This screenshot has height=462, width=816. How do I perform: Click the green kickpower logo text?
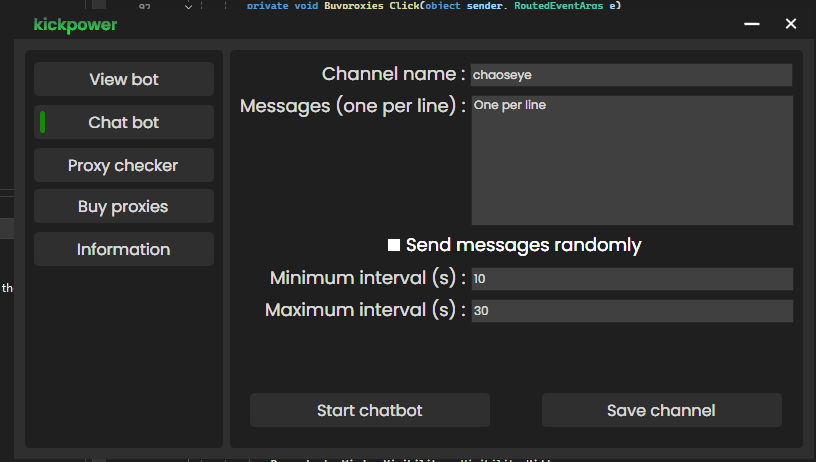point(75,24)
